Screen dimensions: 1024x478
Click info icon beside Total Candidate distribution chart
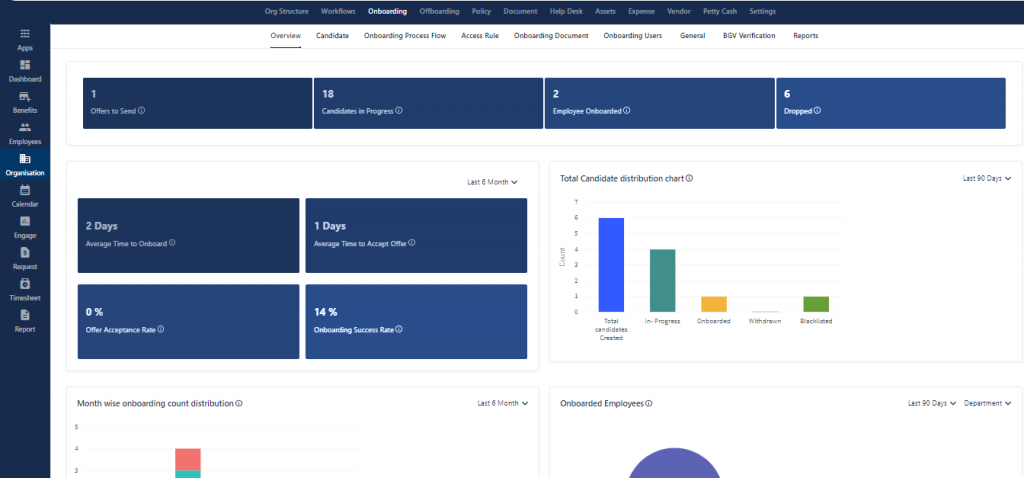pyautogui.click(x=690, y=178)
